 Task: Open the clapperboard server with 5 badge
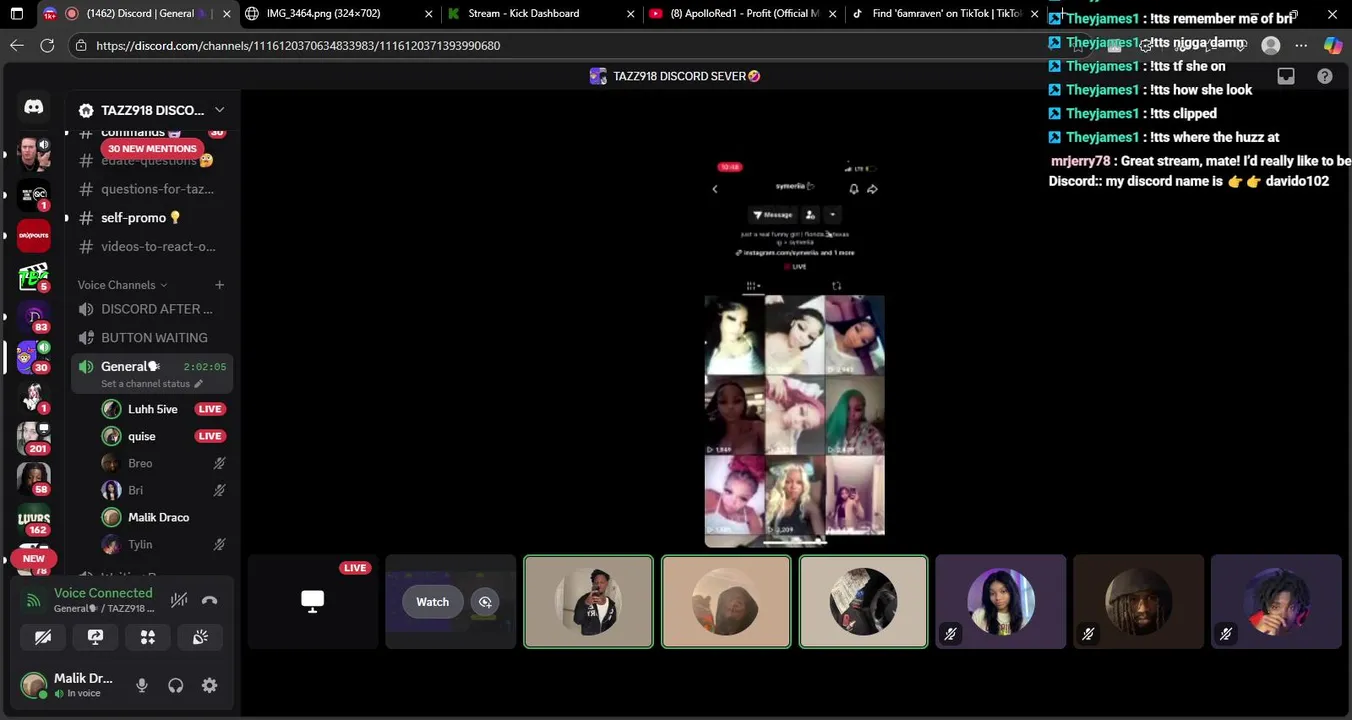[x=33, y=277]
